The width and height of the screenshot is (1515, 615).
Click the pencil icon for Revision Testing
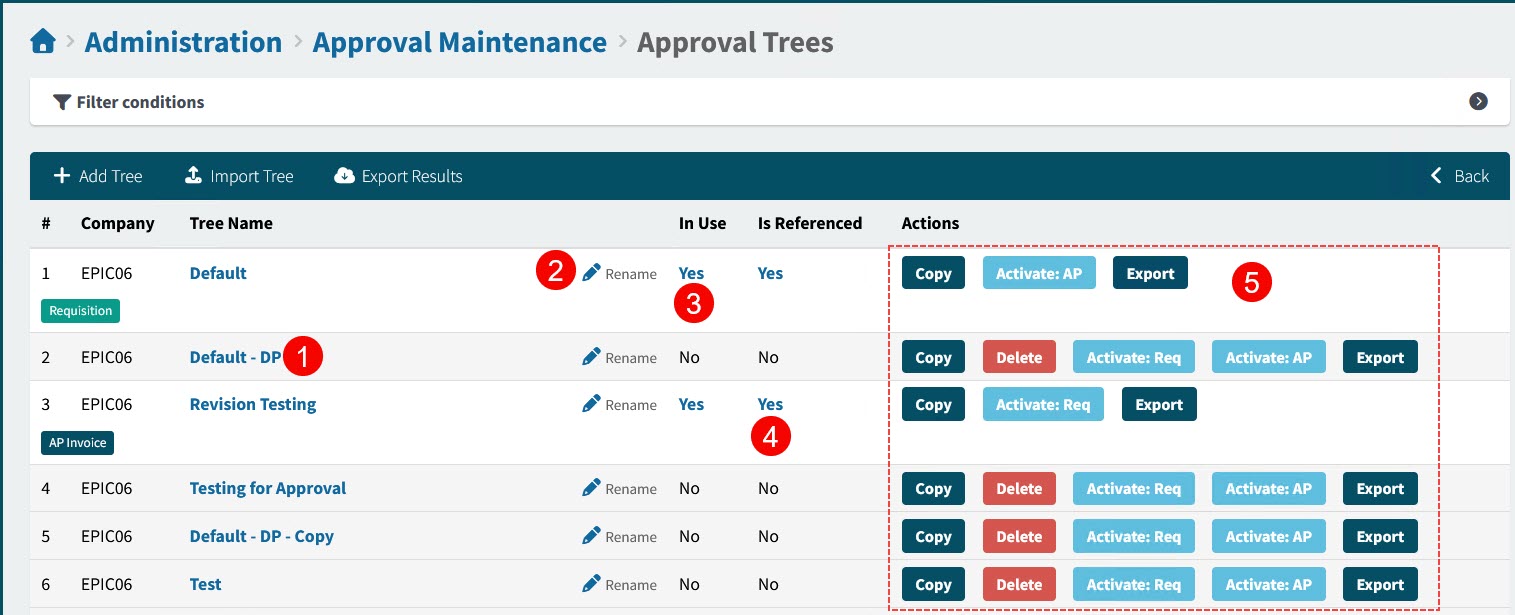pos(591,403)
